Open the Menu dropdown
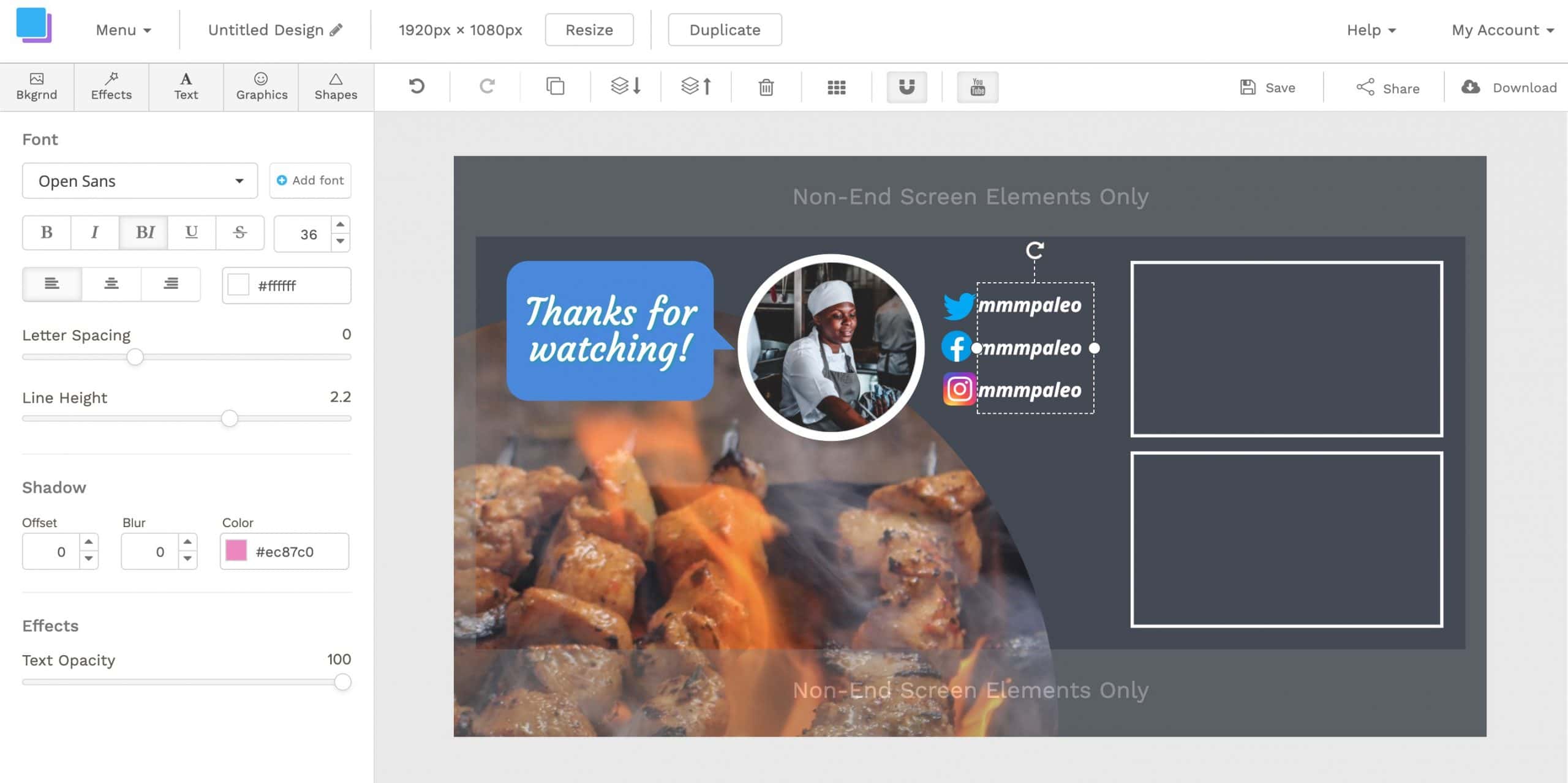Image resolution: width=1568 pixels, height=783 pixels. point(123,30)
